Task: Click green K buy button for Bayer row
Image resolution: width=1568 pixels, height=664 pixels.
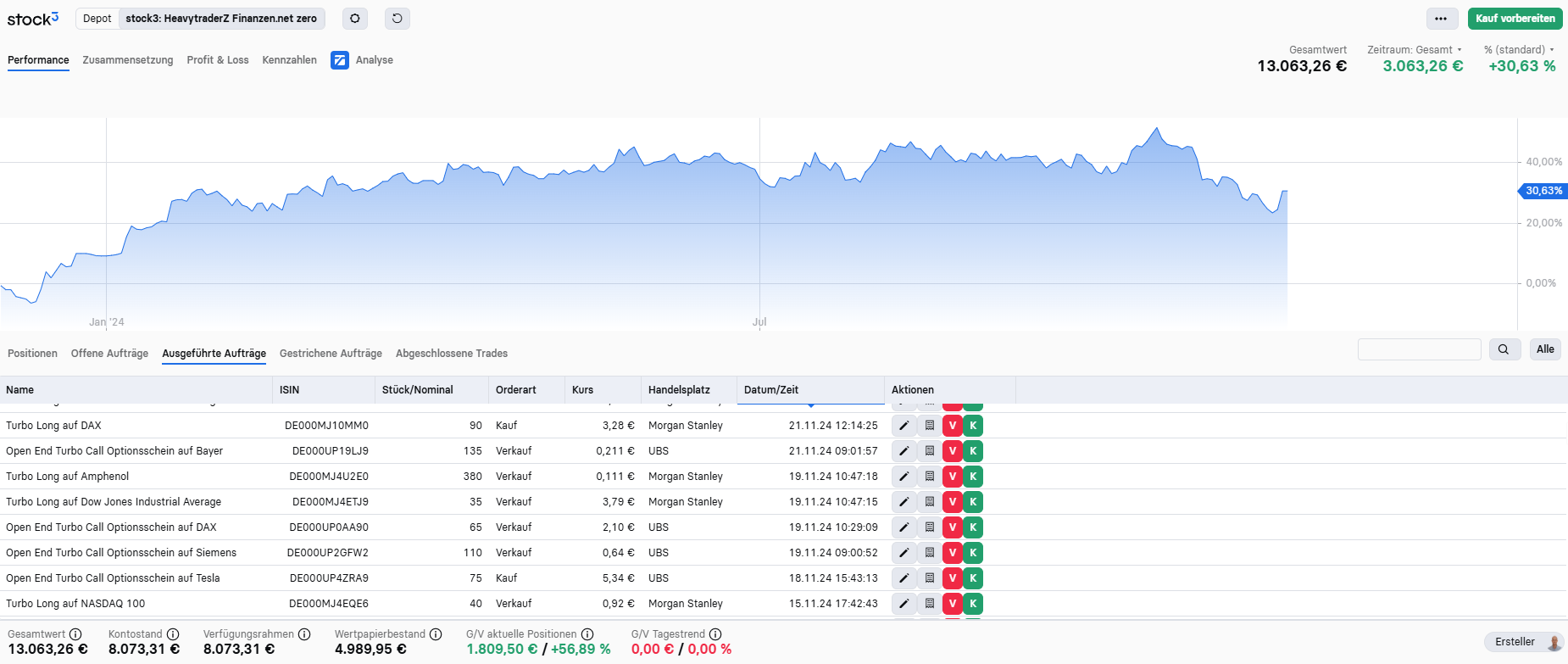Action: [x=973, y=451]
